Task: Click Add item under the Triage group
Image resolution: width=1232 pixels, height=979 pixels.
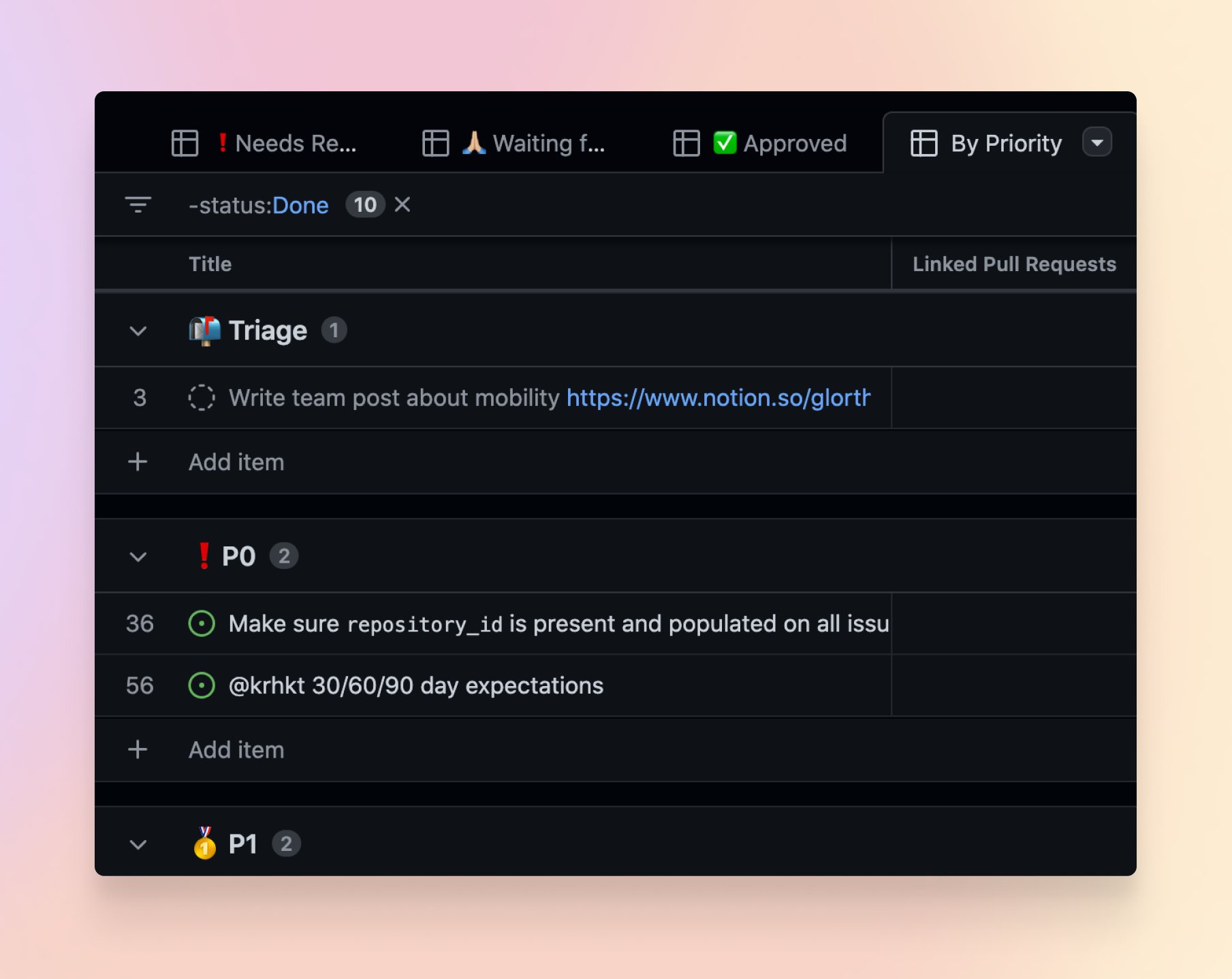Action: coord(236,462)
